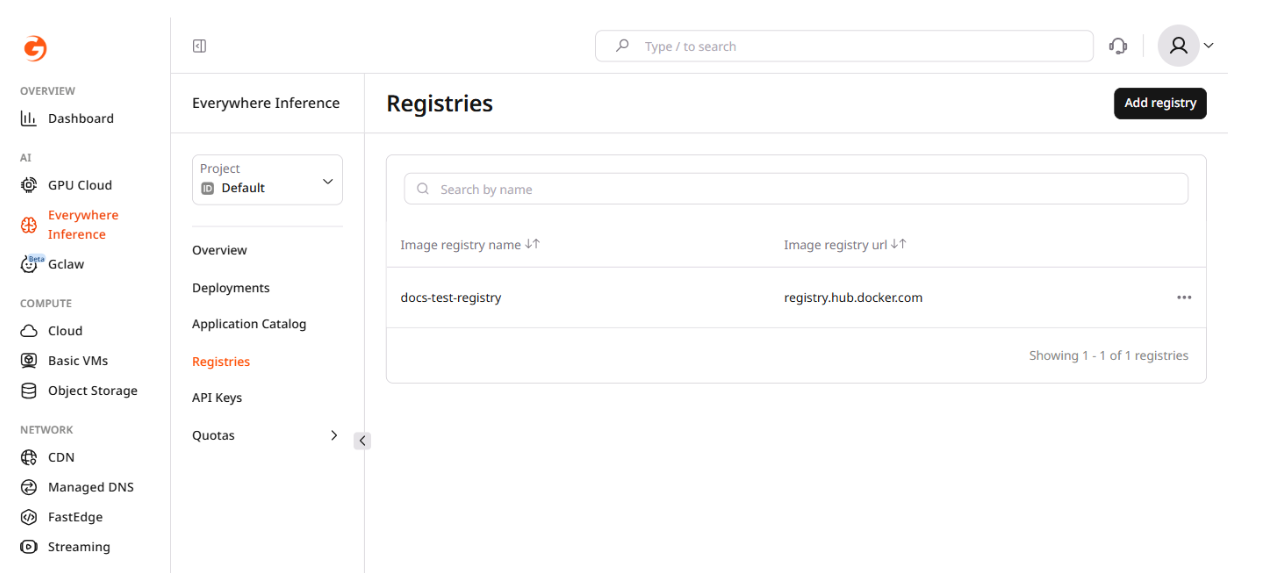Sort by Image registry url arrows
The width and height of the screenshot is (1263, 573).
(x=899, y=244)
